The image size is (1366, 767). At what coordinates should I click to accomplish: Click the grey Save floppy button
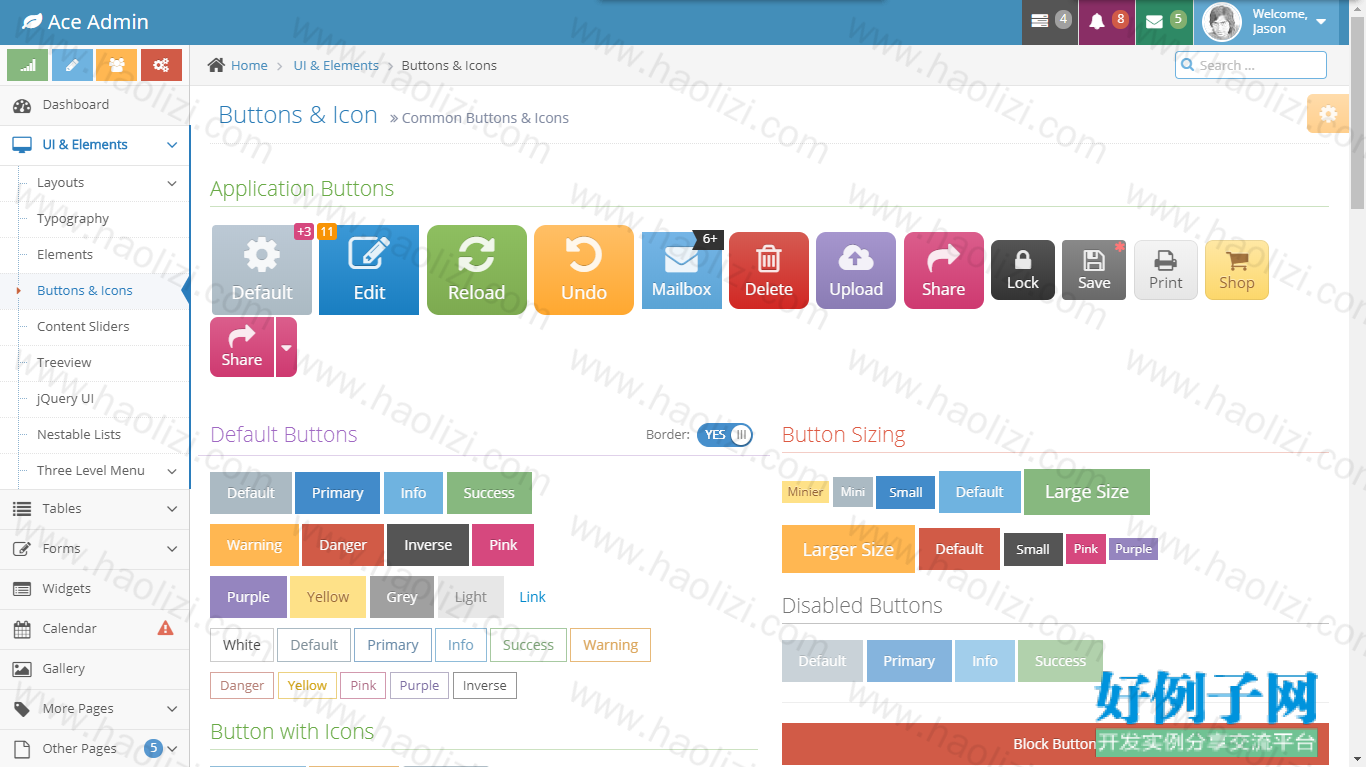tap(1094, 270)
